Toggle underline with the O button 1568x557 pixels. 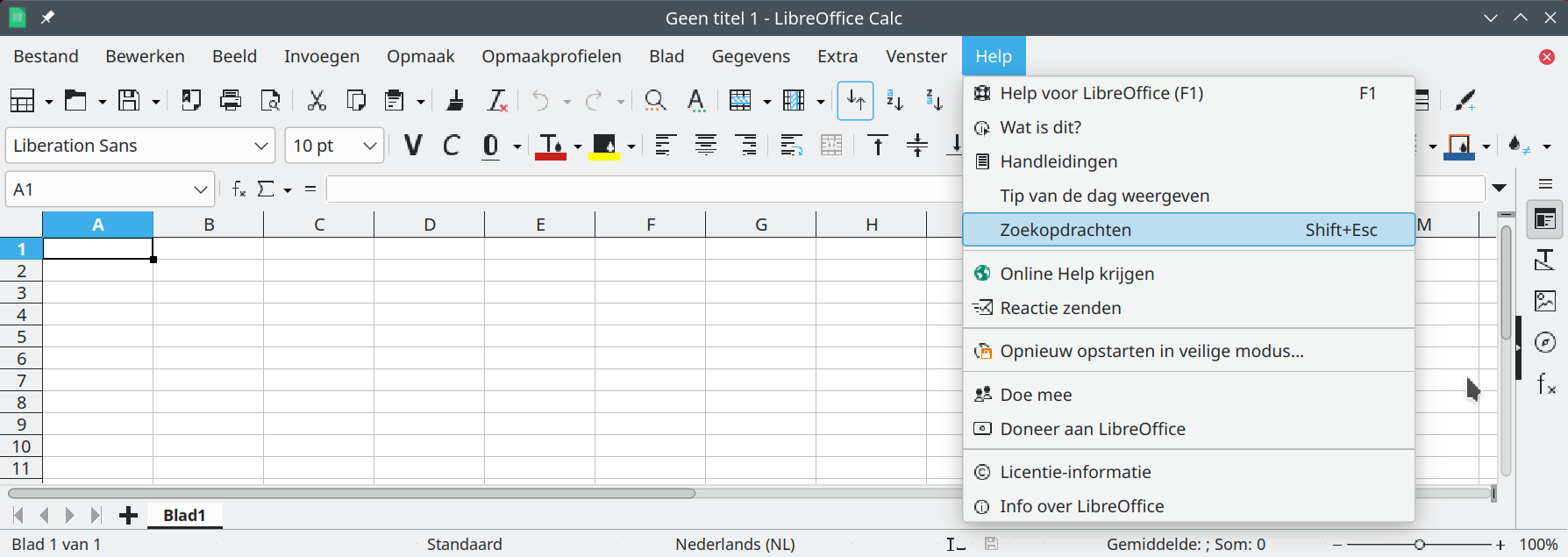(x=491, y=146)
